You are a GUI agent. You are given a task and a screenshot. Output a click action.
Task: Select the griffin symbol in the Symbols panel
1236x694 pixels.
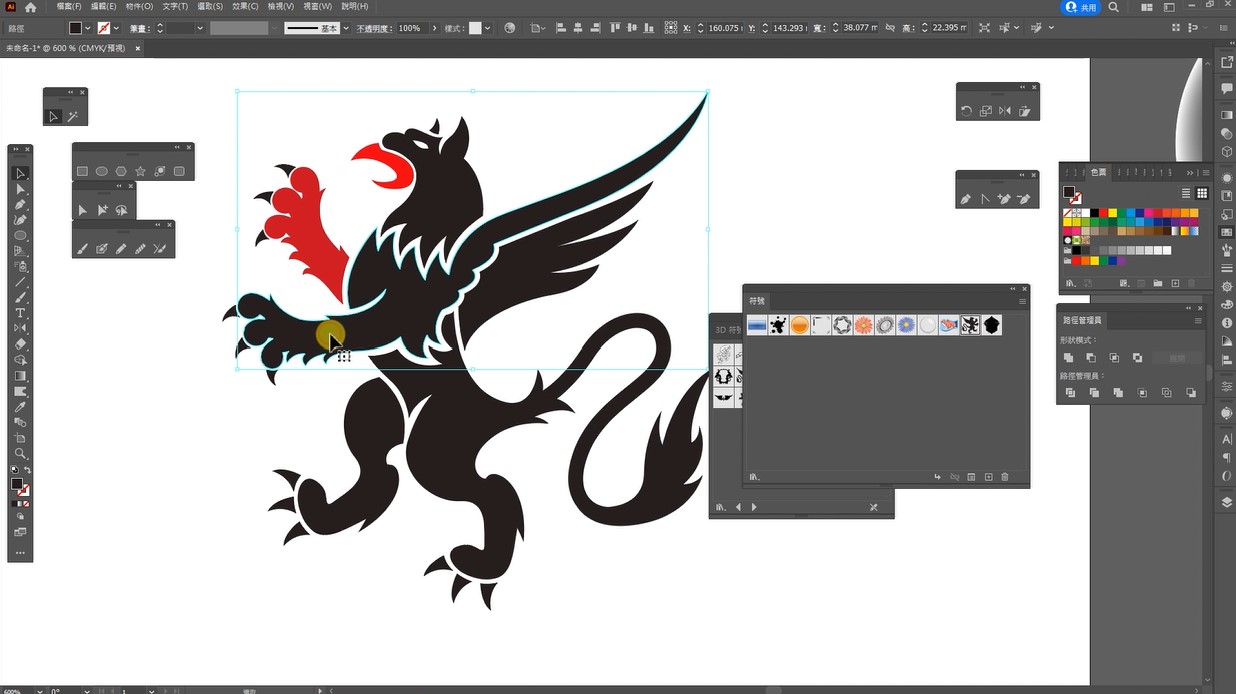point(969,325)
